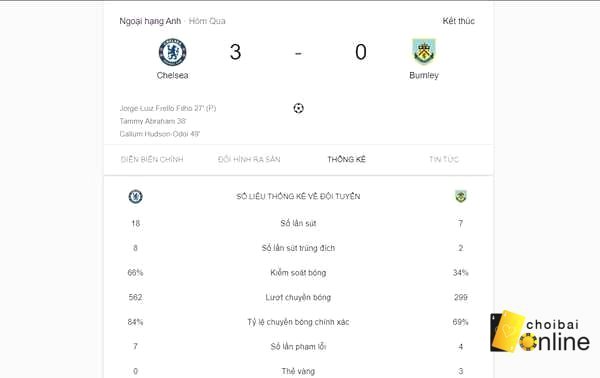Open the Ngoại hạng Anh league link
This screenshot has height=378, width=600.
(x=150, y=21)
